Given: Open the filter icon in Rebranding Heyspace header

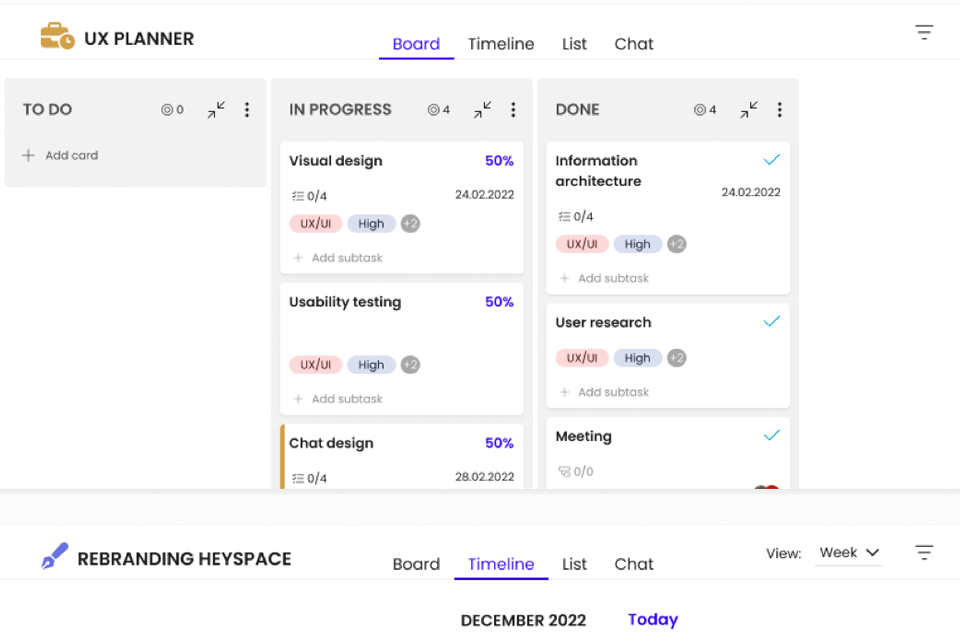Looking at the screenshot, I should click(924, 553).
